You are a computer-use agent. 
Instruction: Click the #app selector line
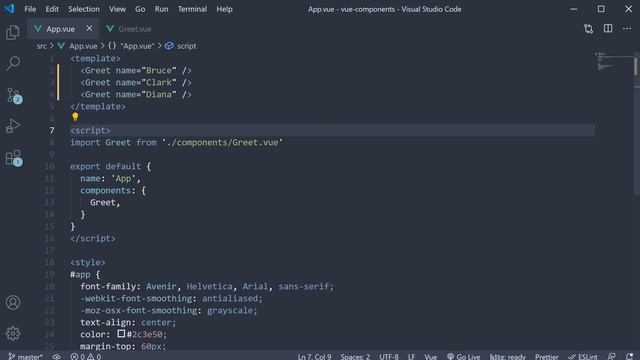pyautogui.click(x=85, y=275)
